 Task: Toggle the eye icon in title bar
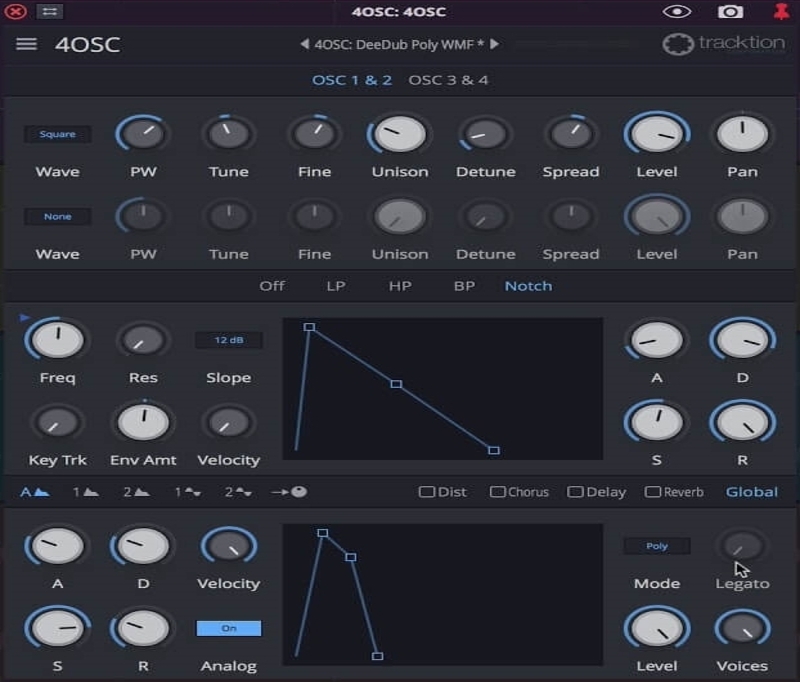click(677, 11)
